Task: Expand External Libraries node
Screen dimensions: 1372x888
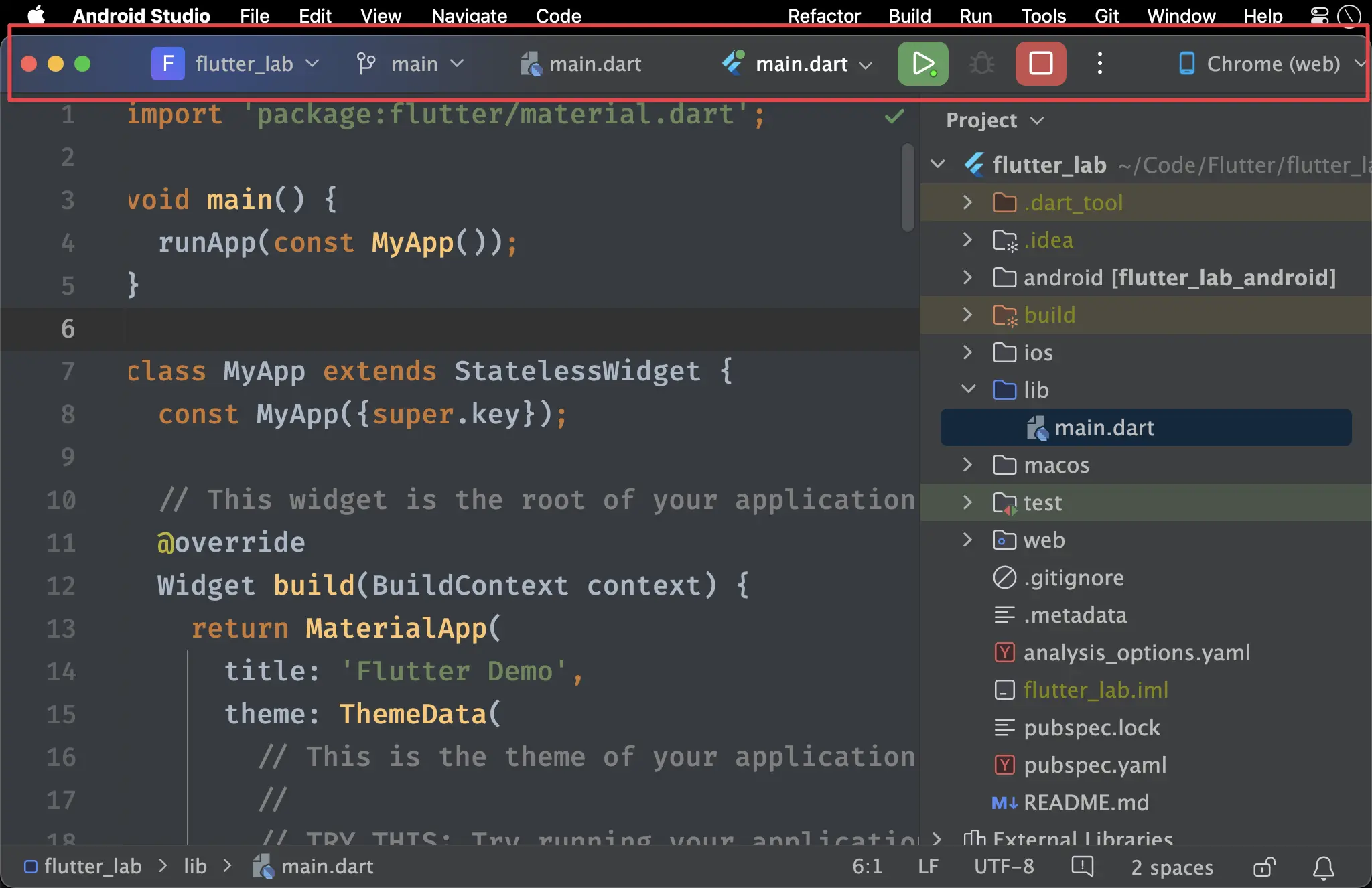Action: pyautogui.click(x=937, y=839)
